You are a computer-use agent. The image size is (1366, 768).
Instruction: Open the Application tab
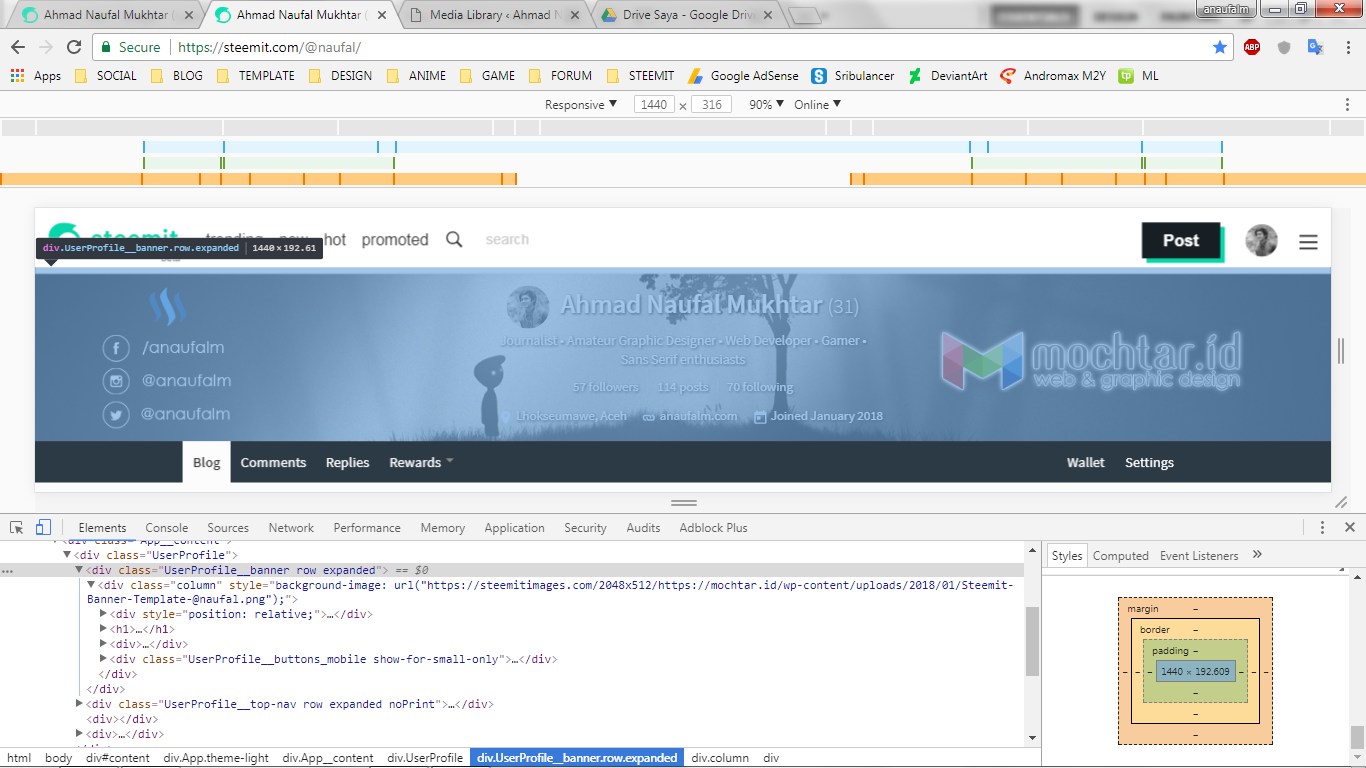coord(514,528)
